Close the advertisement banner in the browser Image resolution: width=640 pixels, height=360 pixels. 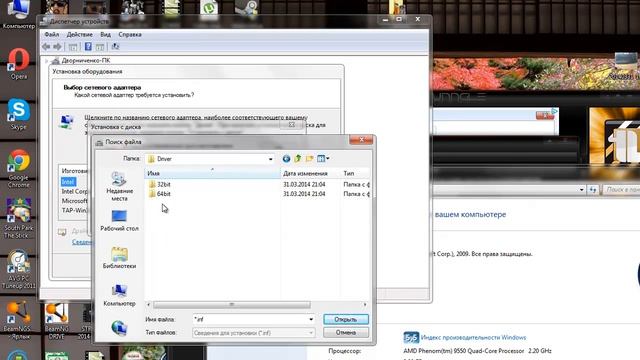click(544, 116)
